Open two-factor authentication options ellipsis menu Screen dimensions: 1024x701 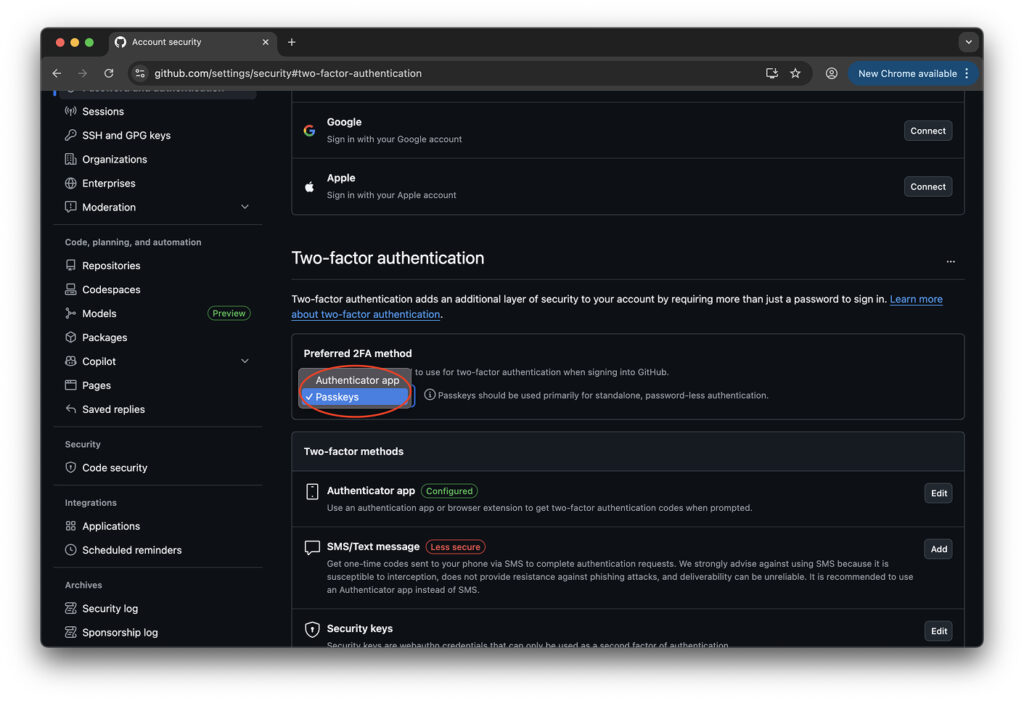pyautogui.click(x=950, y=261)
